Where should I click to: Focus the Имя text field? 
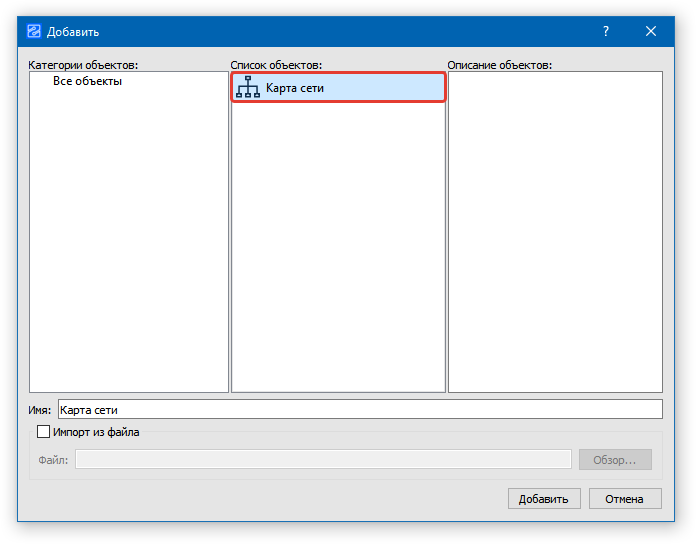(360, 409)
